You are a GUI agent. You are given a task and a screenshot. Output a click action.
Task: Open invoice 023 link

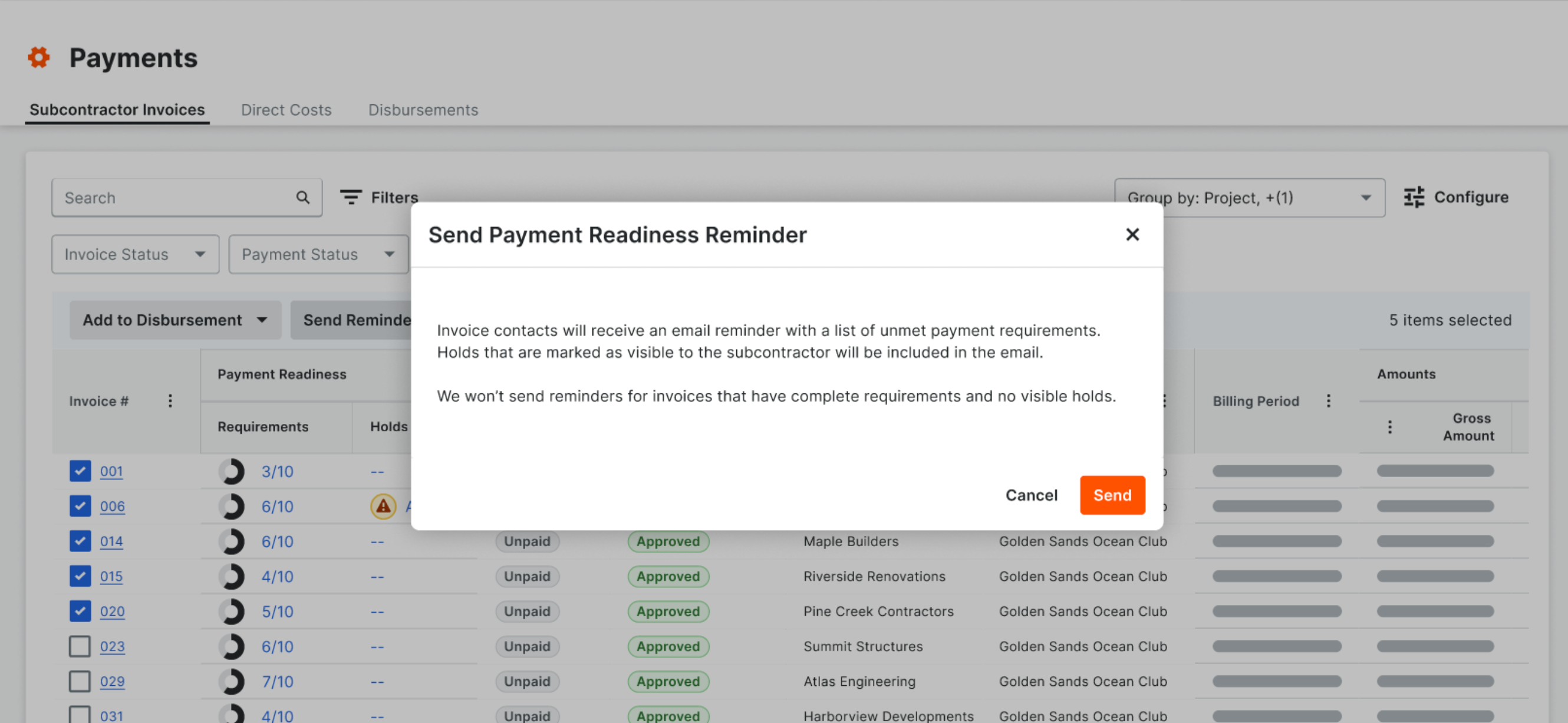click(x=113, y=646)
